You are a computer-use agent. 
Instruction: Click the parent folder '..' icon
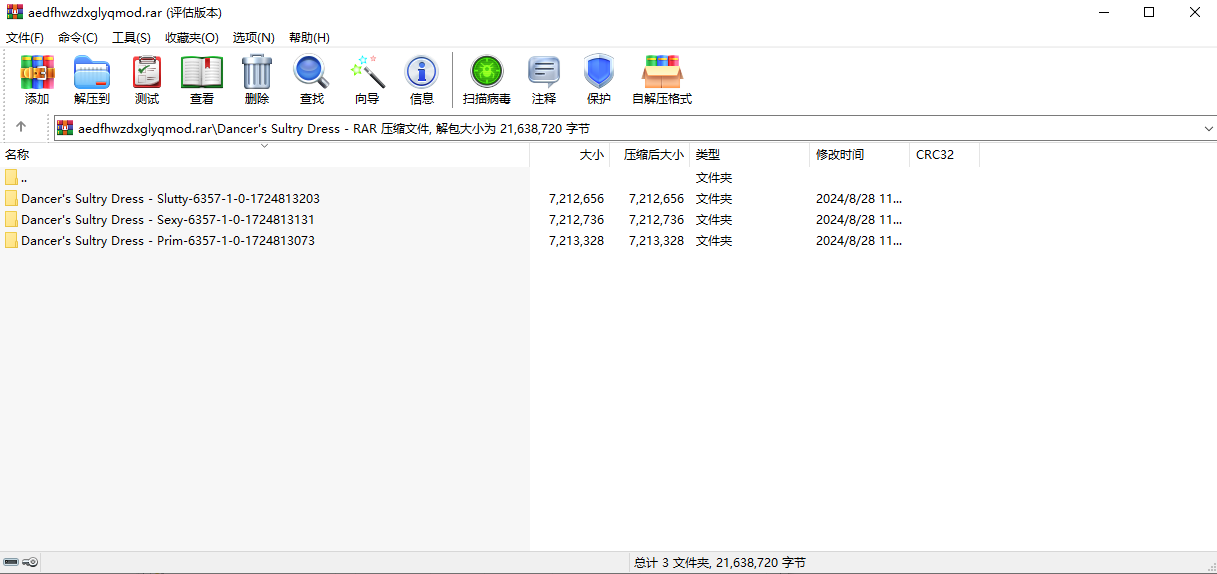tap(11, 178)
